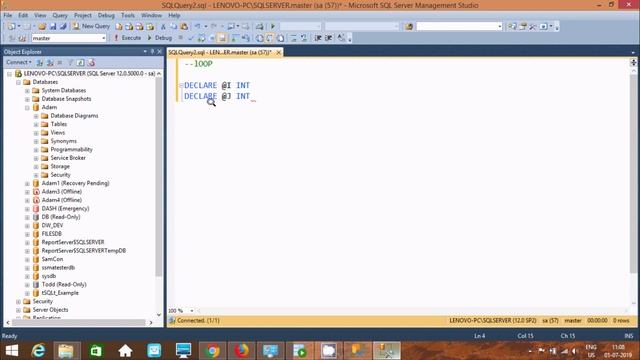The image size is (640, 360).
Task: Click the Cancel Executing Query stop icon
Action: (x=180, y=38)
